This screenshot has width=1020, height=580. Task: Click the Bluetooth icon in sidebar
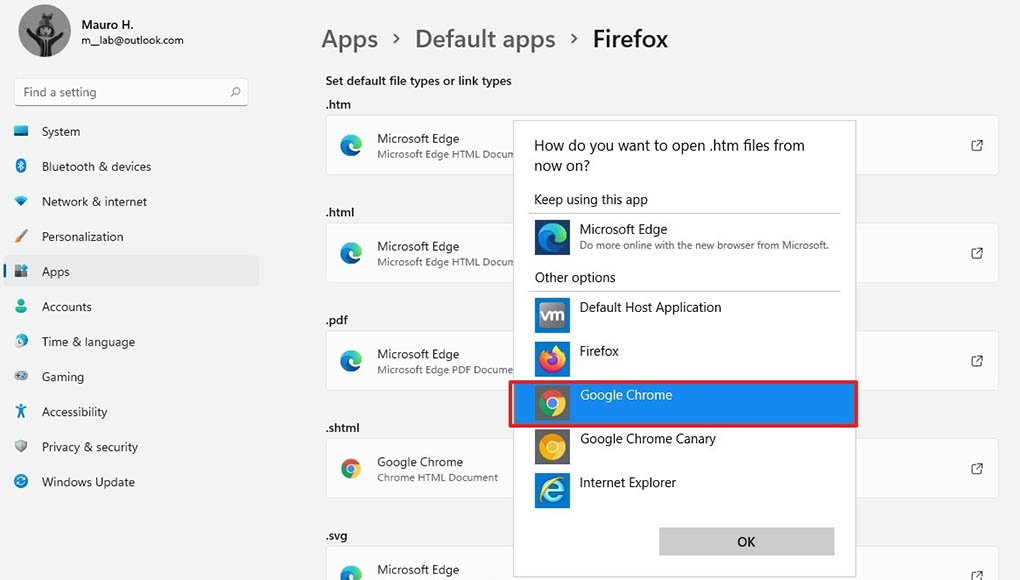tap(21, 166)
